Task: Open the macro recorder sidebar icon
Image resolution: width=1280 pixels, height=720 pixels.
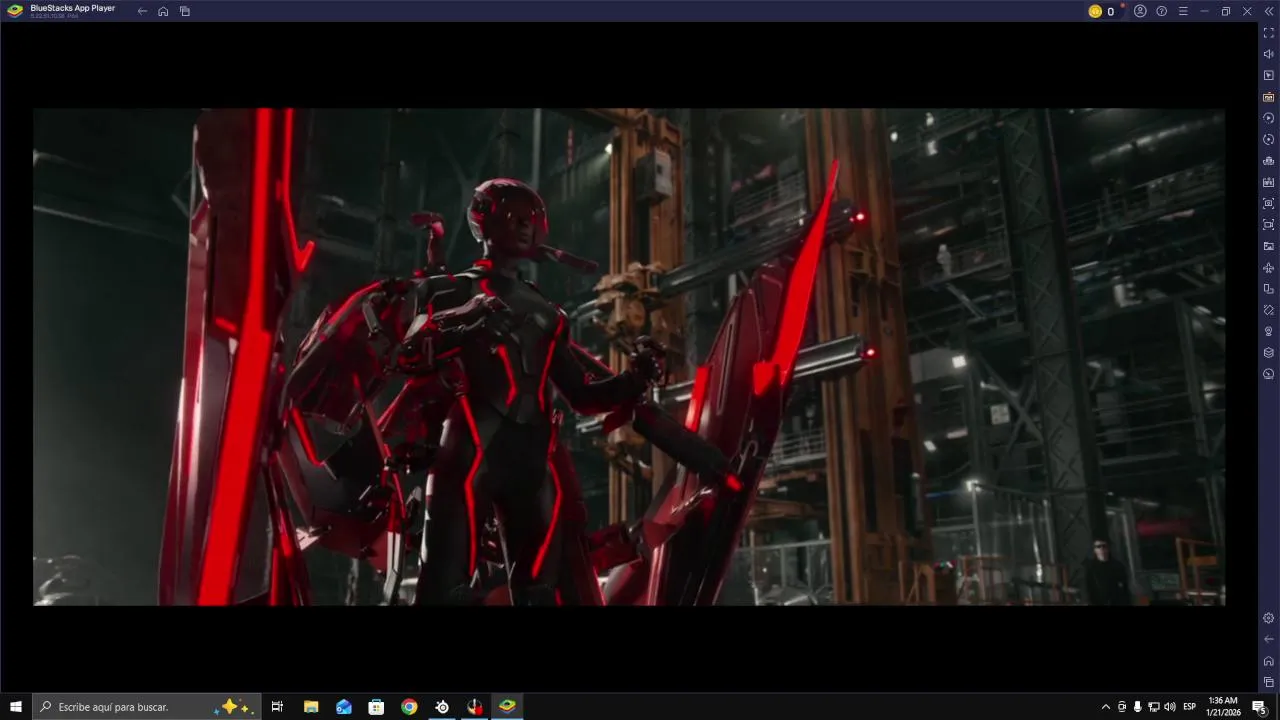Action: 1269,182
